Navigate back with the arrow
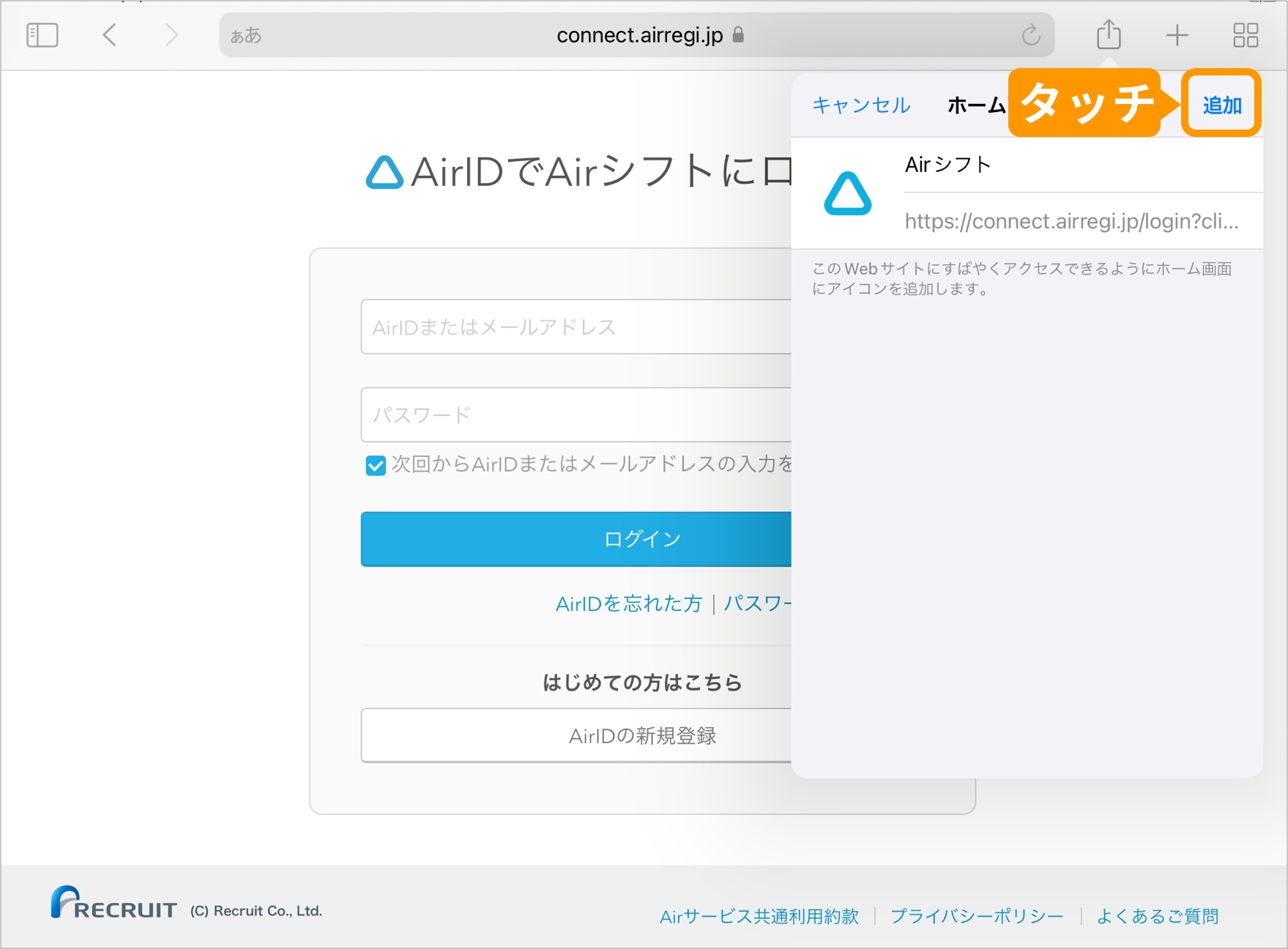The height and width of the screenshot is (949, 1288). (109, 34)
